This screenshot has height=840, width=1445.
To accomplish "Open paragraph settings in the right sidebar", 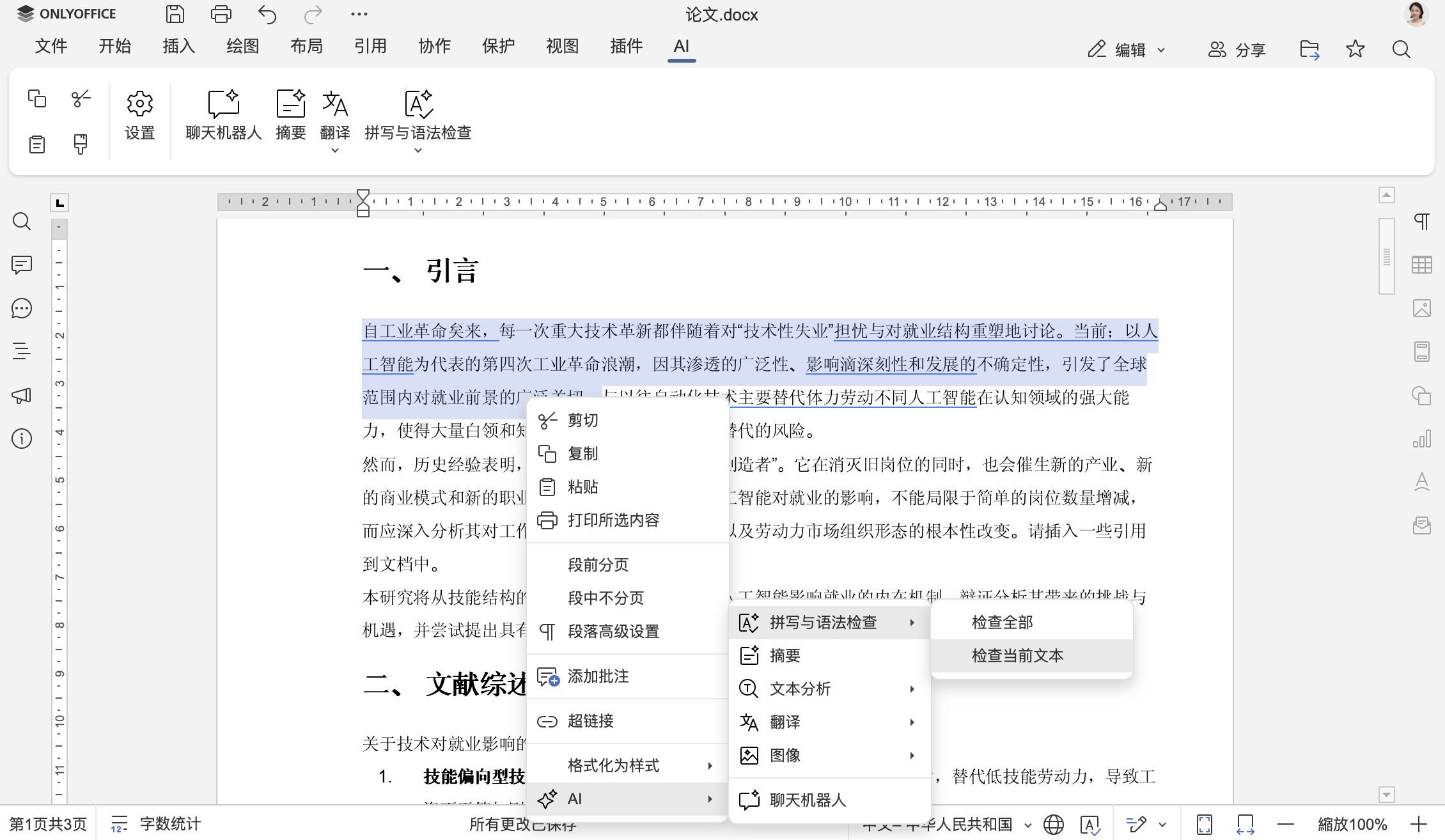I will pos(1422,221).
